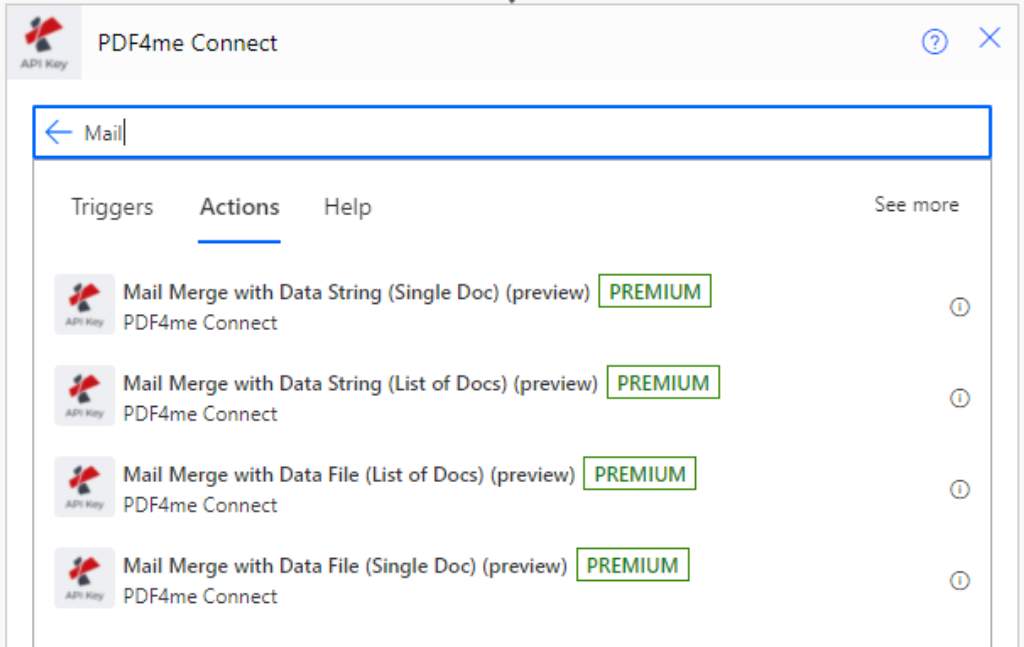Close the PDF4me Connect dialog
The width and height of the screenshot is (1024, 647).
989,39
